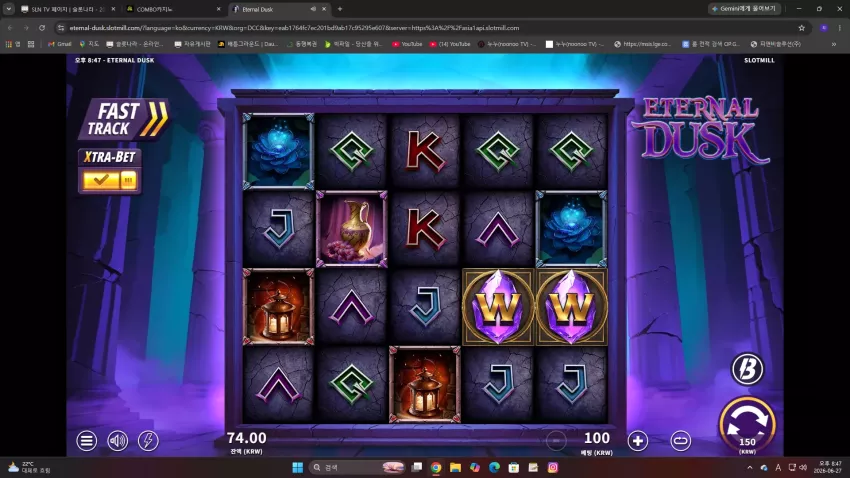Open the Chrome three-dot menu
Image resolution: width=850 pixels, height=478 pixels.
[x=840, y=28]
